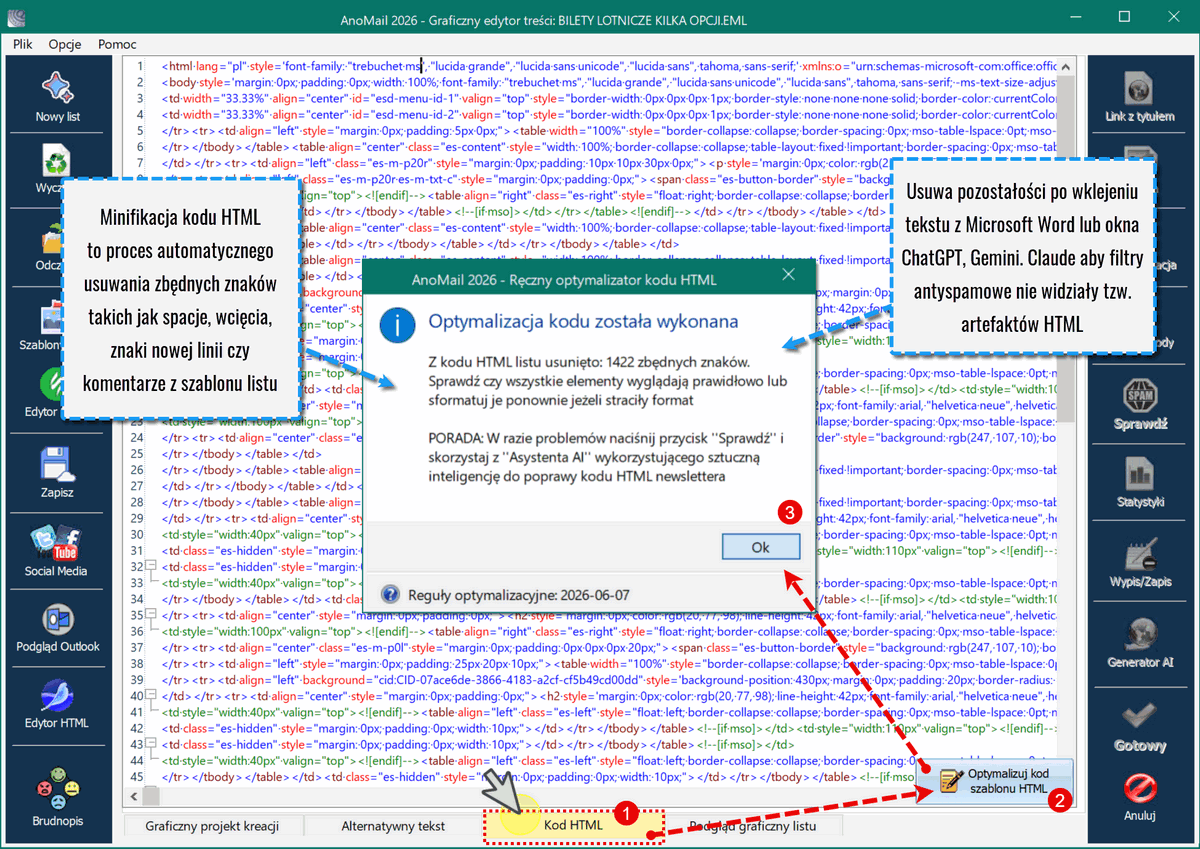Collapse code fold at line 35
Screen dimensions: 1200x849
(x=151, y=615)
